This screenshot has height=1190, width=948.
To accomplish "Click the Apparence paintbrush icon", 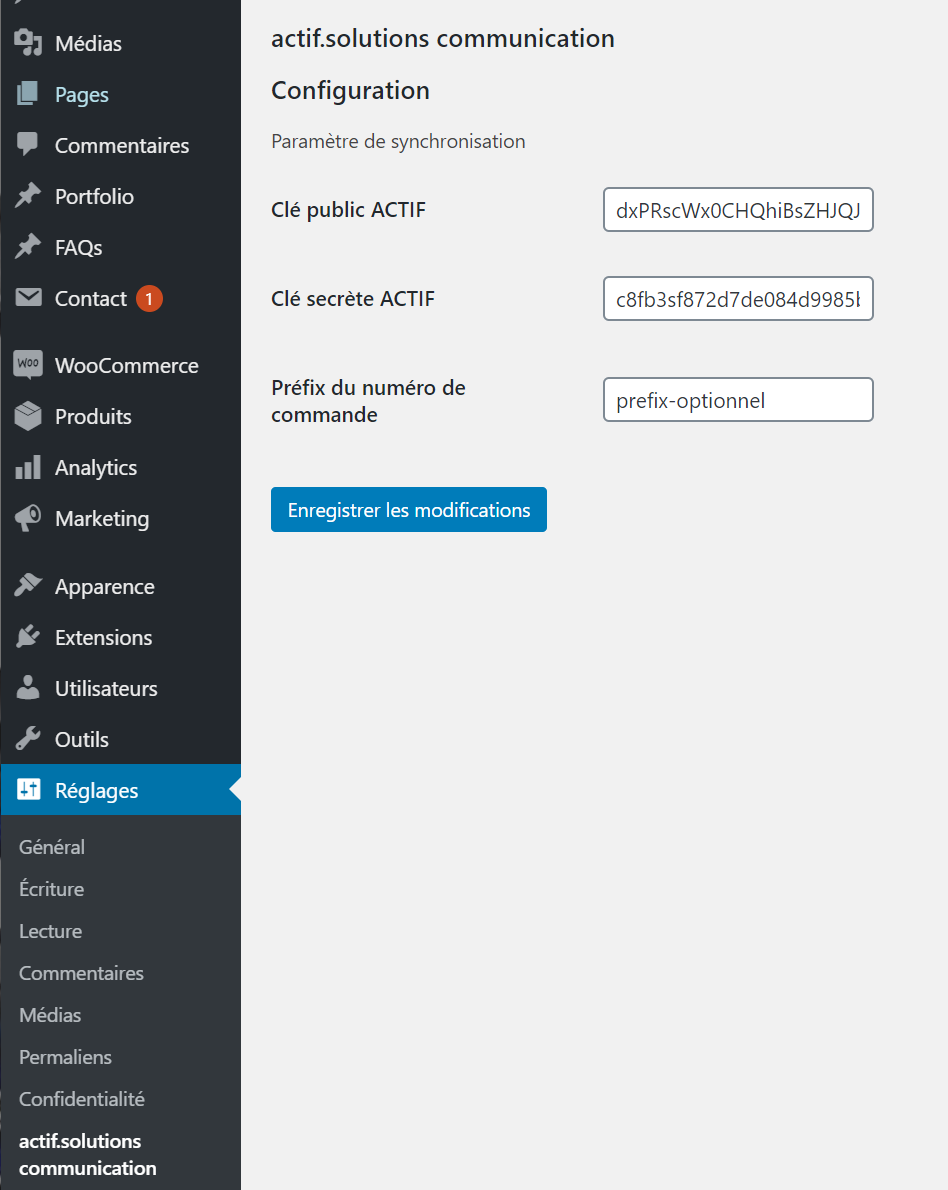I will pos(28,586).
